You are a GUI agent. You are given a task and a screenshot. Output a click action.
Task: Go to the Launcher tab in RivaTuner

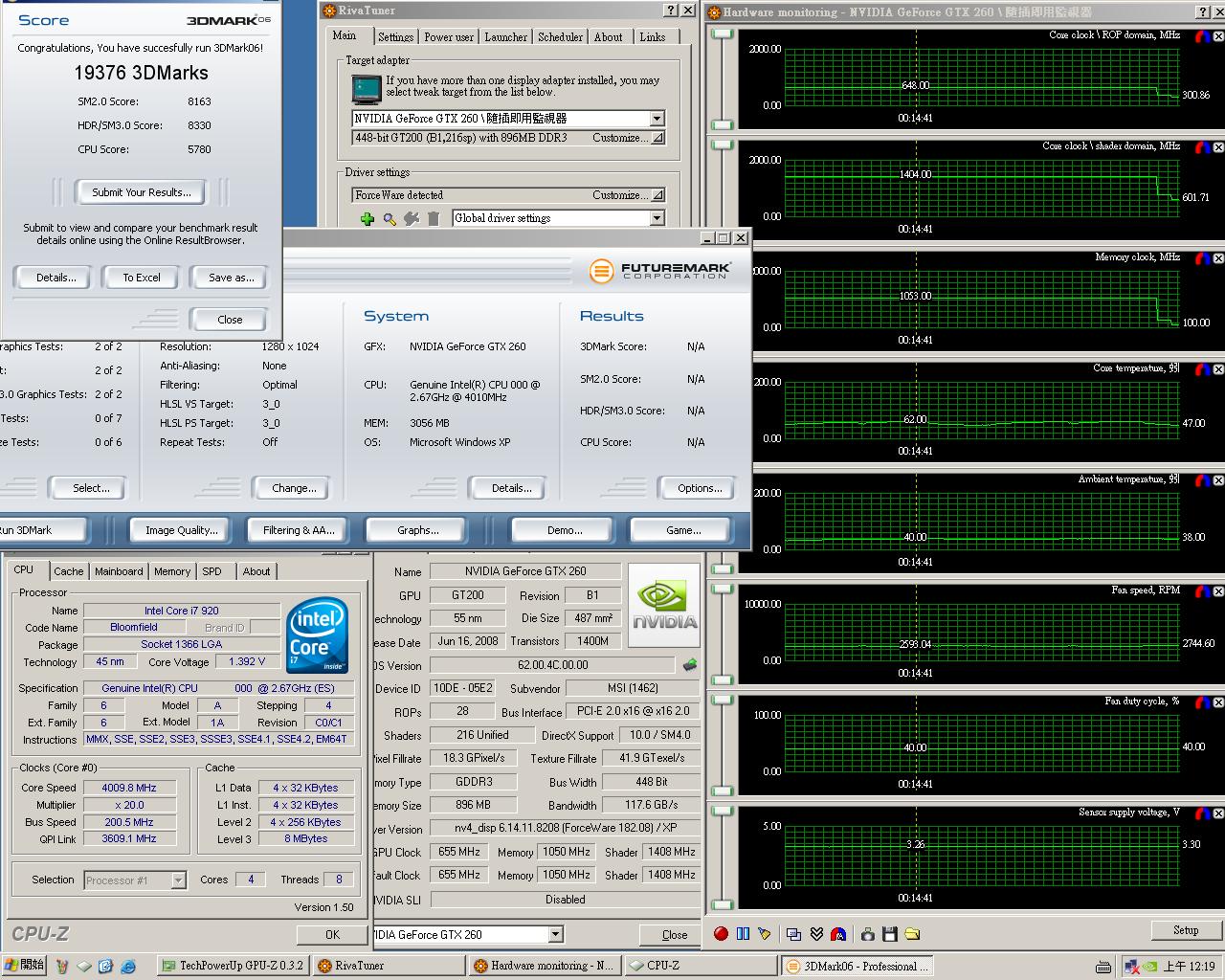(505, 37)
